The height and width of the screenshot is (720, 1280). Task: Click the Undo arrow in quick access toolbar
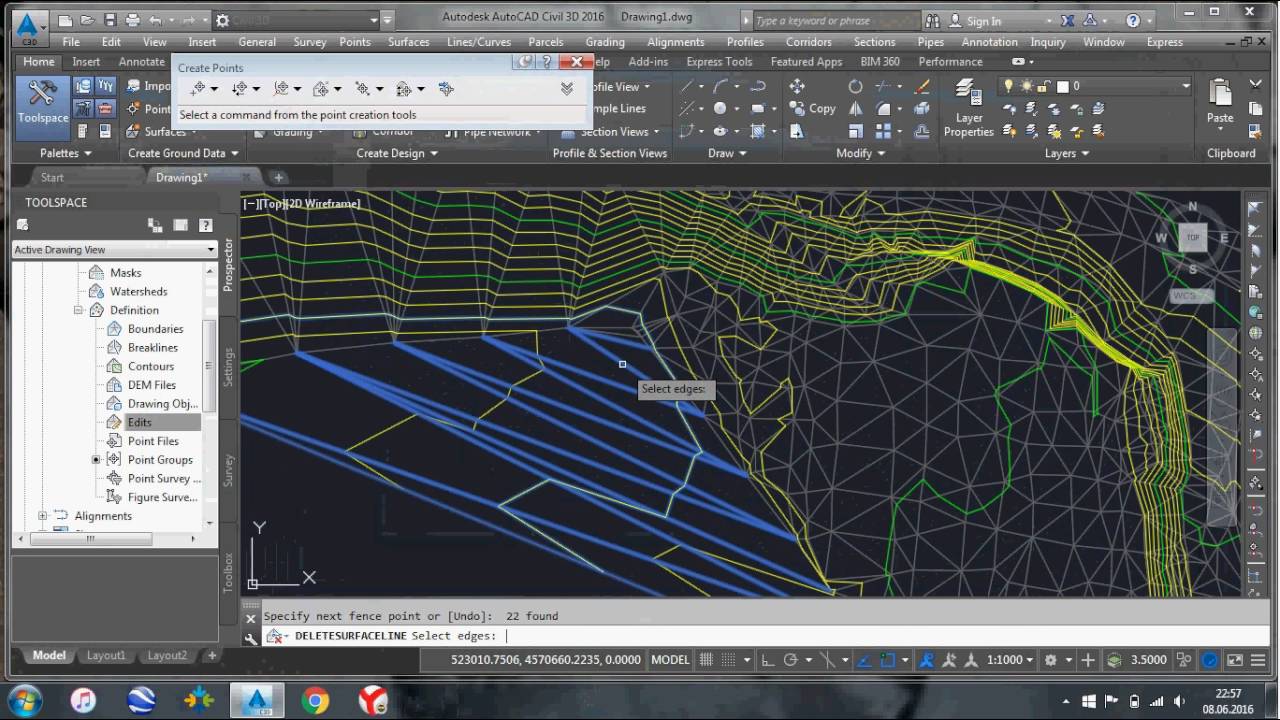[x=155, y=20]
